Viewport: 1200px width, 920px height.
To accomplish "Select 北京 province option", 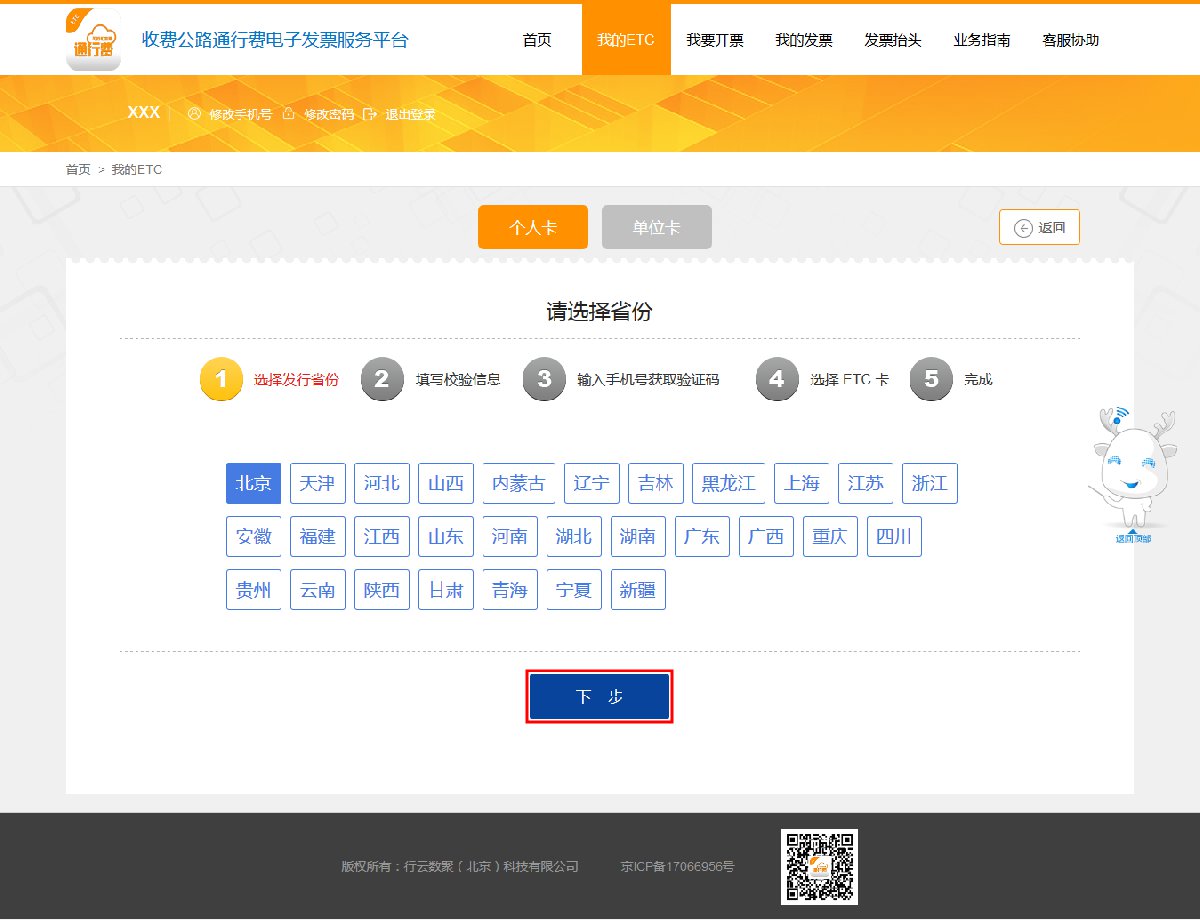I will click(253, 483).
